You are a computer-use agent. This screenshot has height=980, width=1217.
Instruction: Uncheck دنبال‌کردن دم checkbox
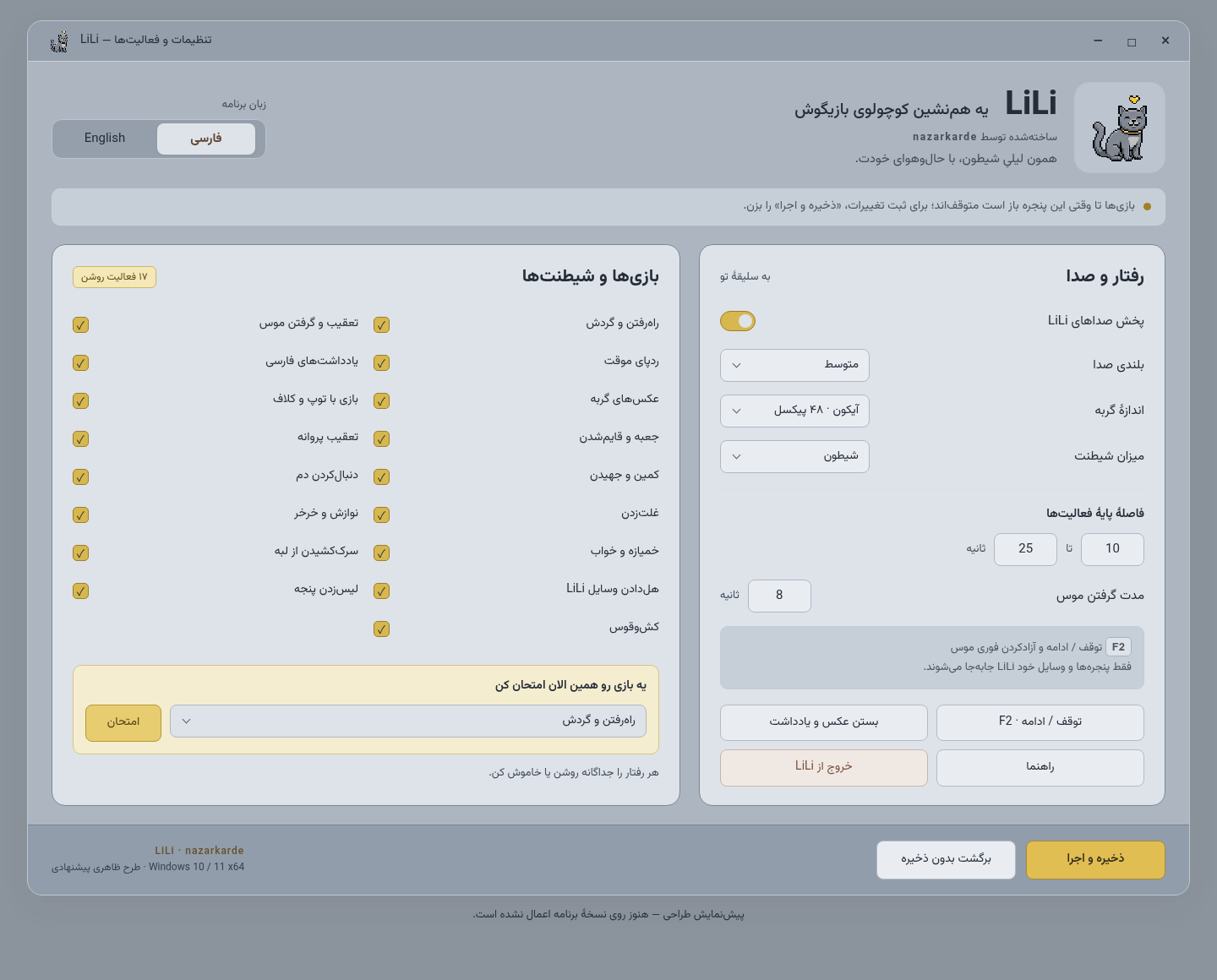tap(81, 477)
